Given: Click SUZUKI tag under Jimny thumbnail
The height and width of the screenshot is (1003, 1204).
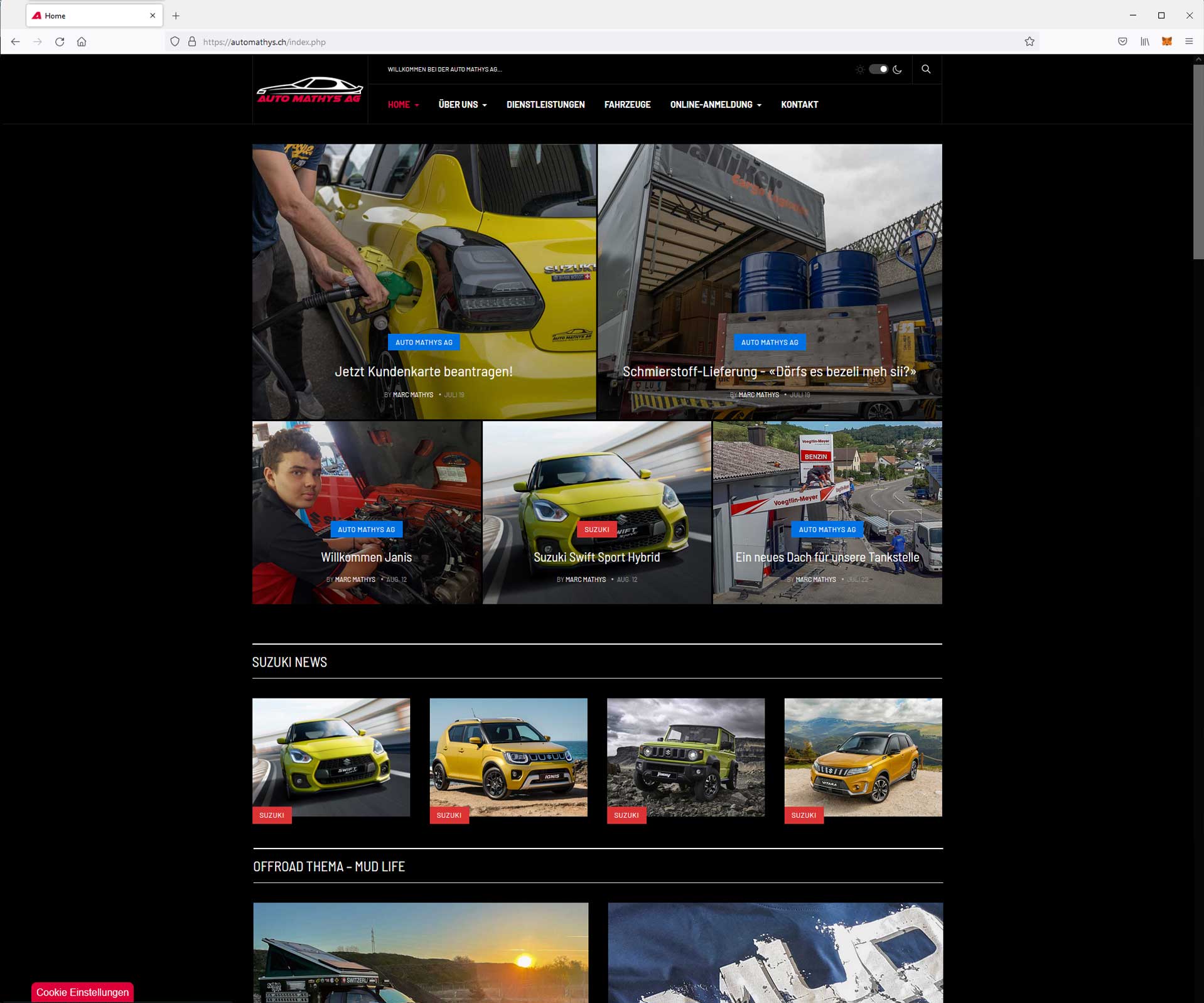Looking at the screenshot, I should (626, 815).
